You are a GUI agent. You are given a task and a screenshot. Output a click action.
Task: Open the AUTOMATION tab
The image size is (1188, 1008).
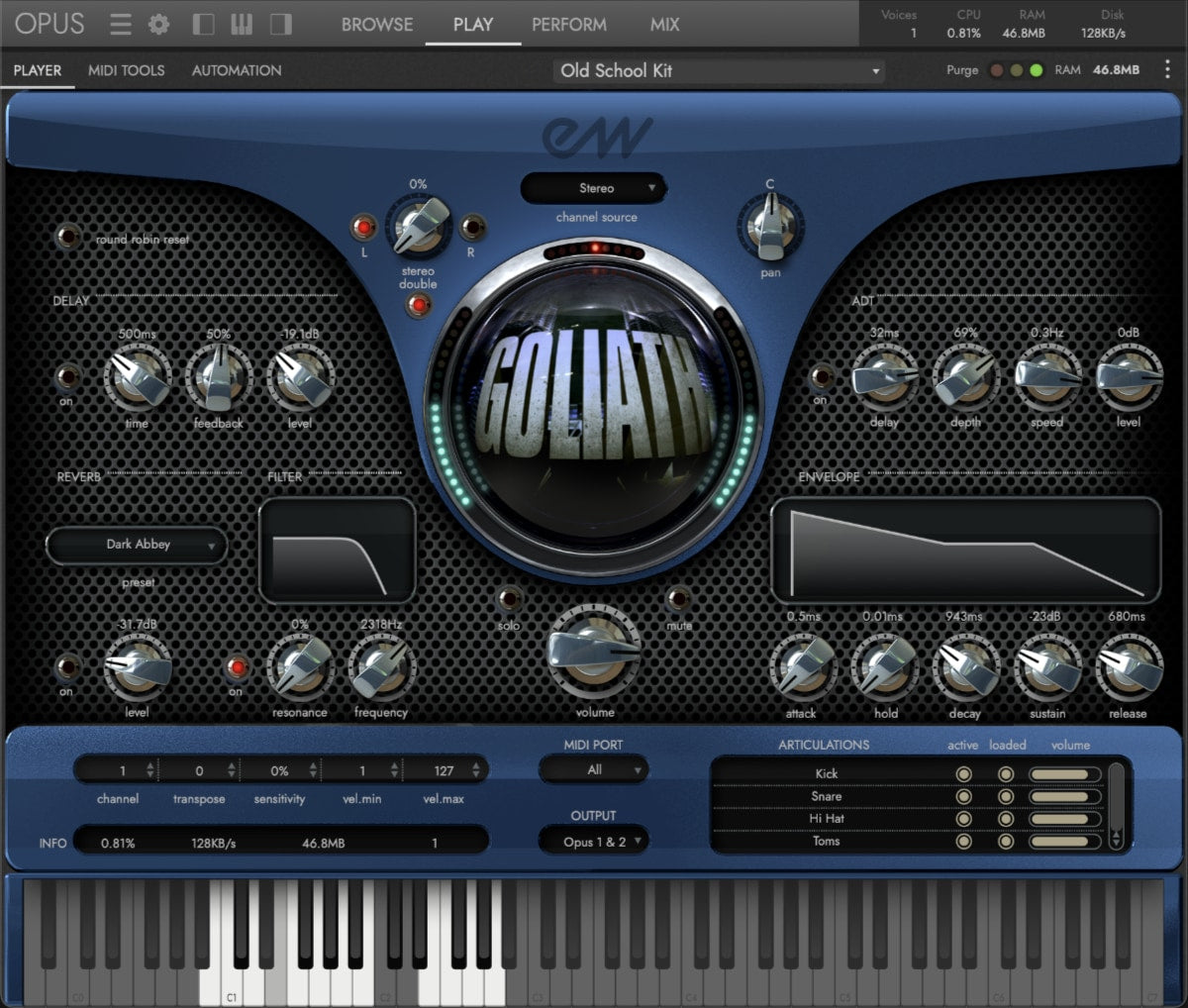click(x=237, y=70)
